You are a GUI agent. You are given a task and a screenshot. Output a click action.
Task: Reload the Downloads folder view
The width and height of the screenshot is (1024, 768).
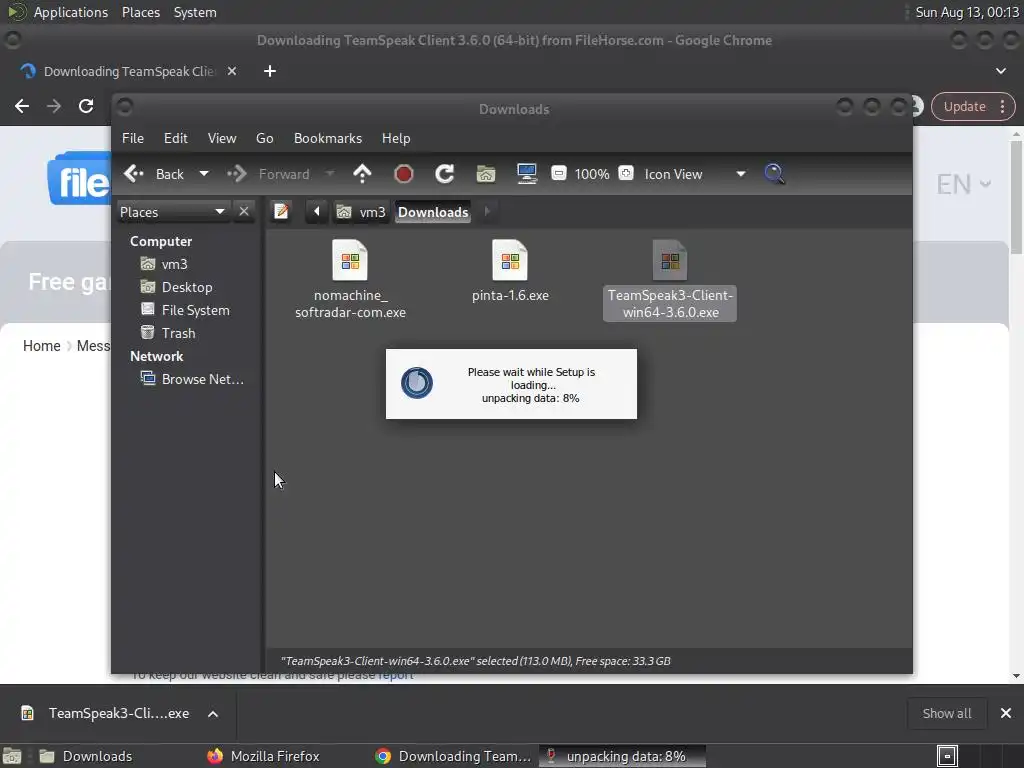point(445,174)
